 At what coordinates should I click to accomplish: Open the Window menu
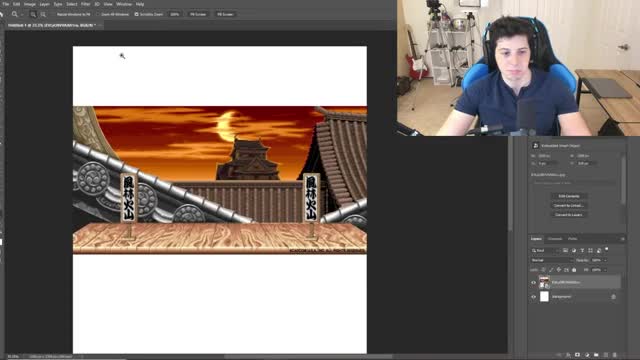click(124, 4)
